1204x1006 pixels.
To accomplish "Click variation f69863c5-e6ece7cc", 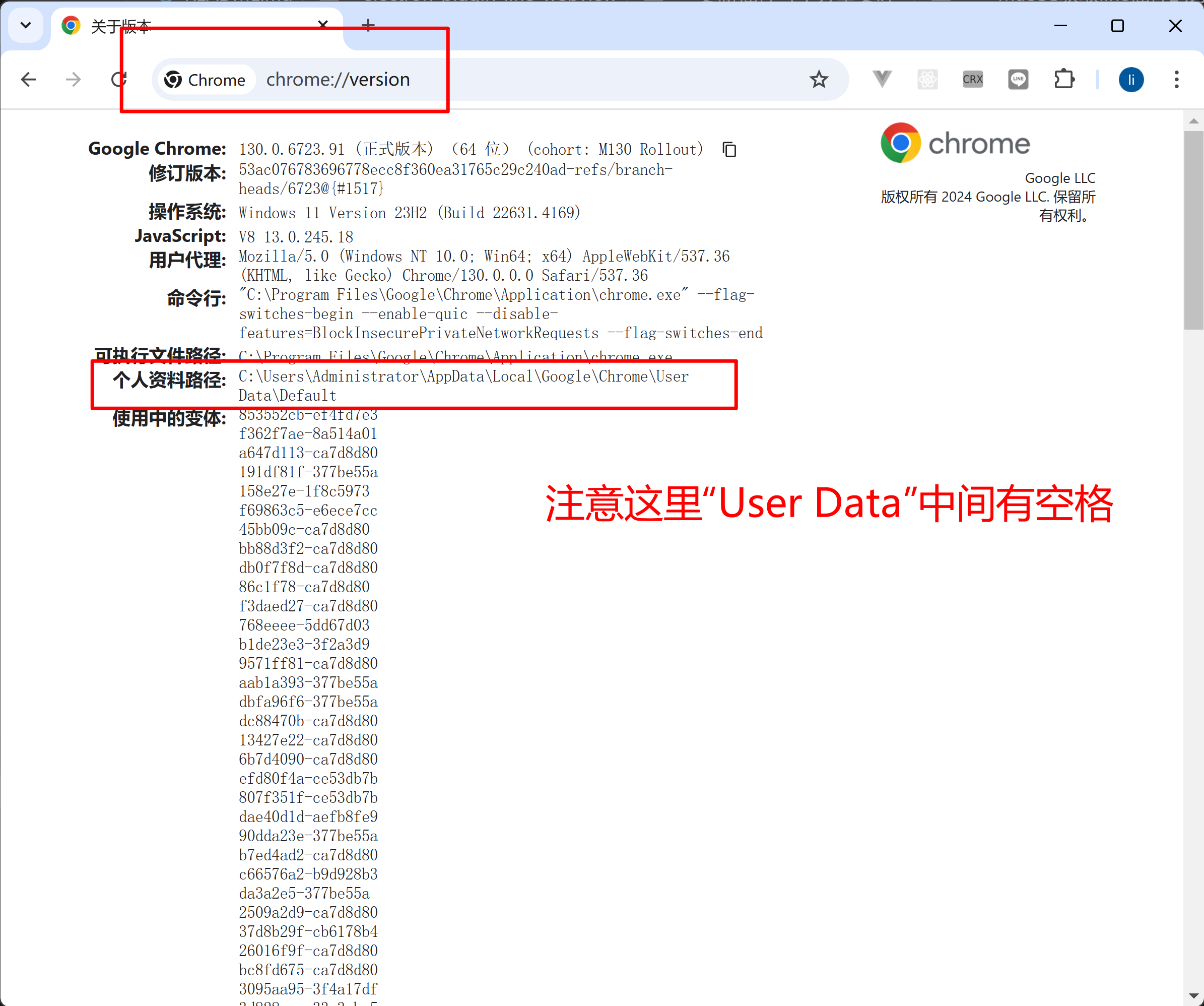I will (x=308, y=511).
